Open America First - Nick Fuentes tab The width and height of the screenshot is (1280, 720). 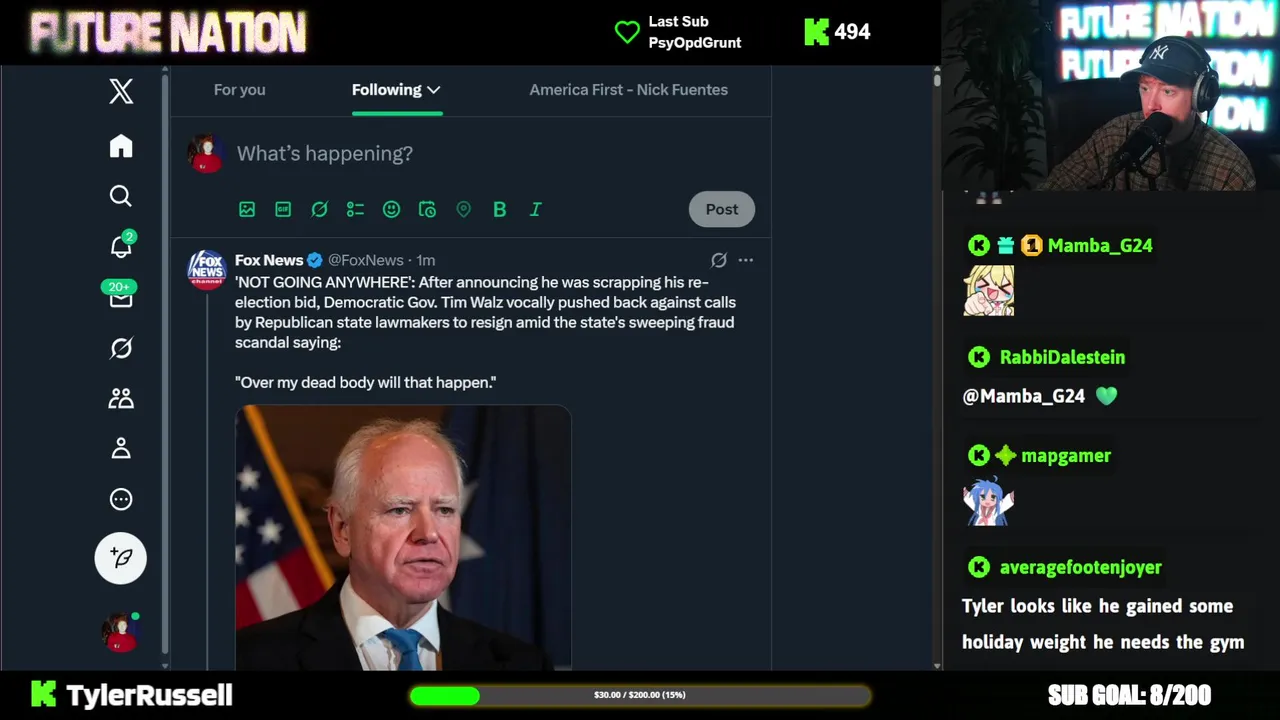click(628, 90)
